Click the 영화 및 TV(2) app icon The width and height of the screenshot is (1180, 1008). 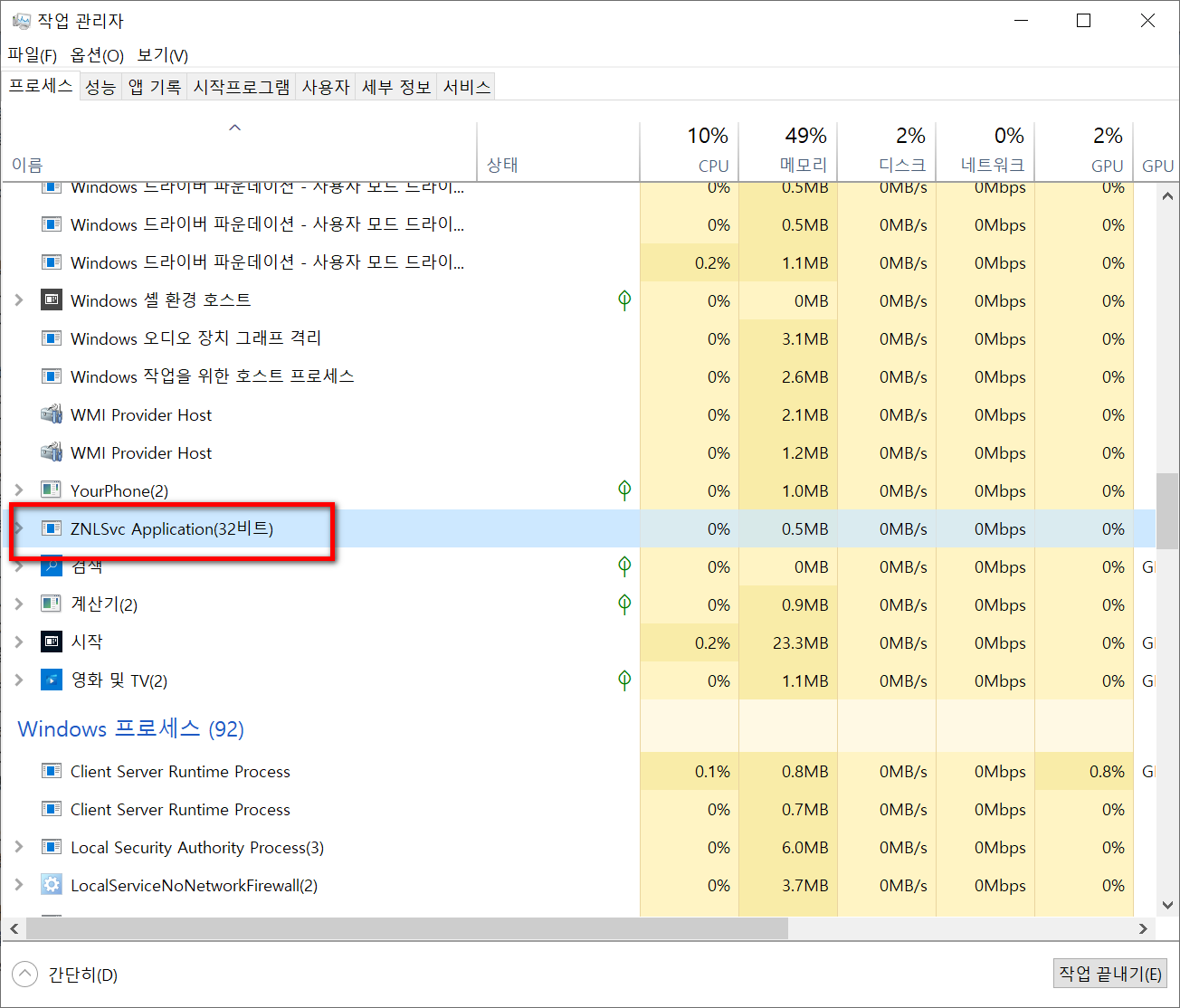[x=52, y=680]
